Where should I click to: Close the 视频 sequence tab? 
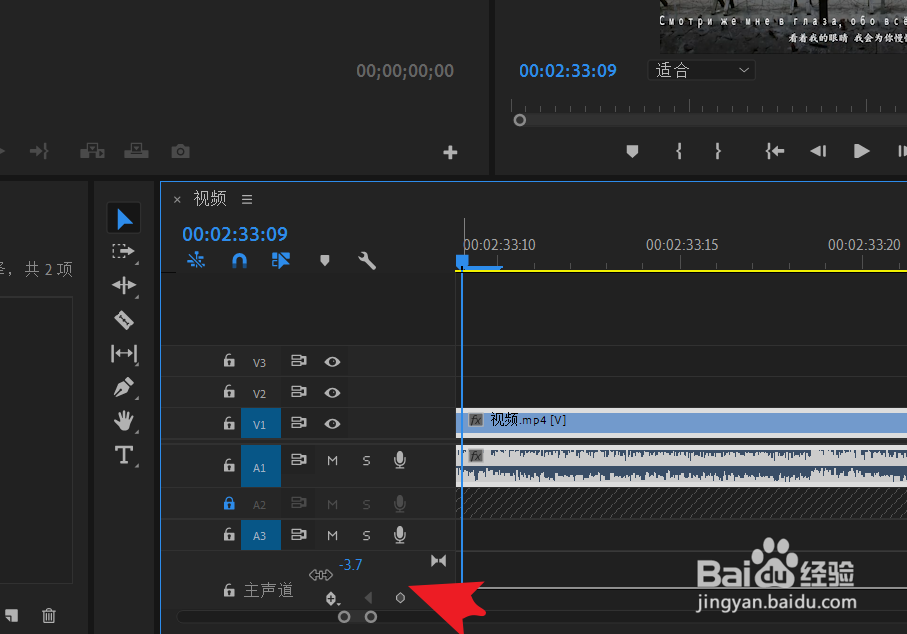(177, 200)
